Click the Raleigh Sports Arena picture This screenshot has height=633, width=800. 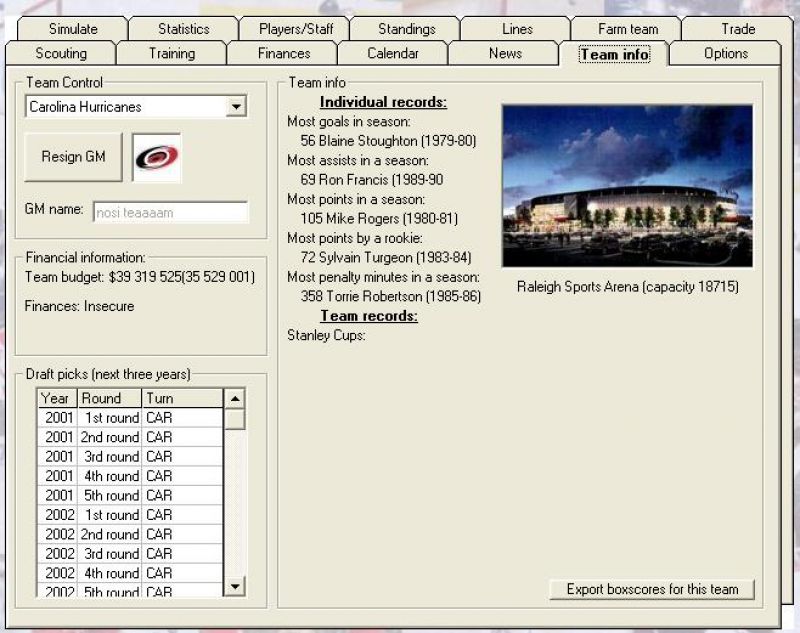pos(627,186)
